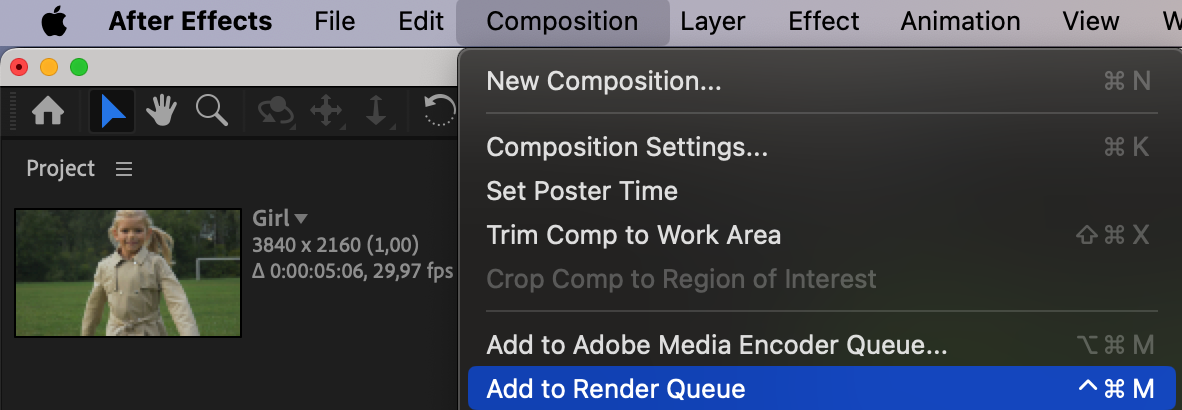The image size is (1182, 410).
Task: Select the Dolly camera tool
Action: [376, 112]
